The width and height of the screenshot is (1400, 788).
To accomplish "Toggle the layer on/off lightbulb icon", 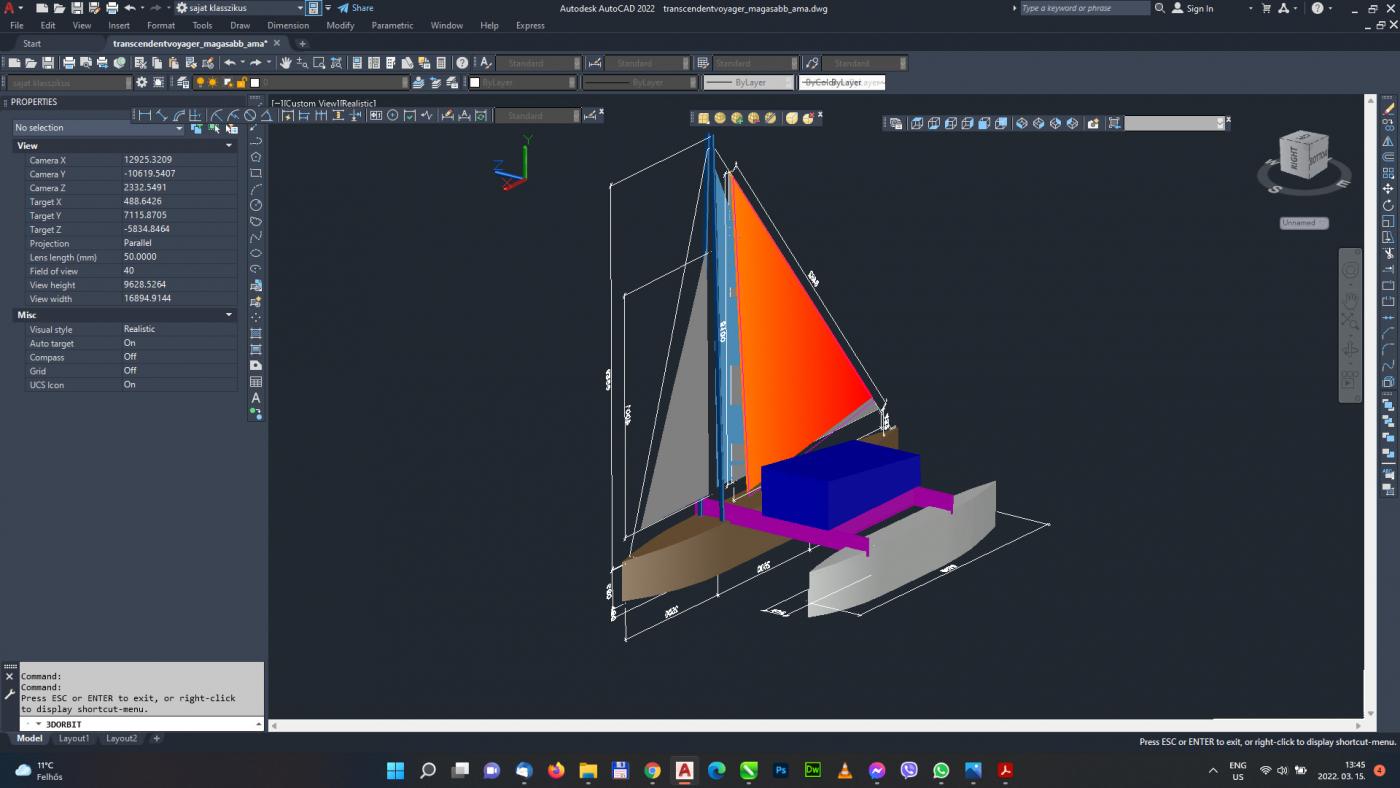I will [x=200, y=83].
